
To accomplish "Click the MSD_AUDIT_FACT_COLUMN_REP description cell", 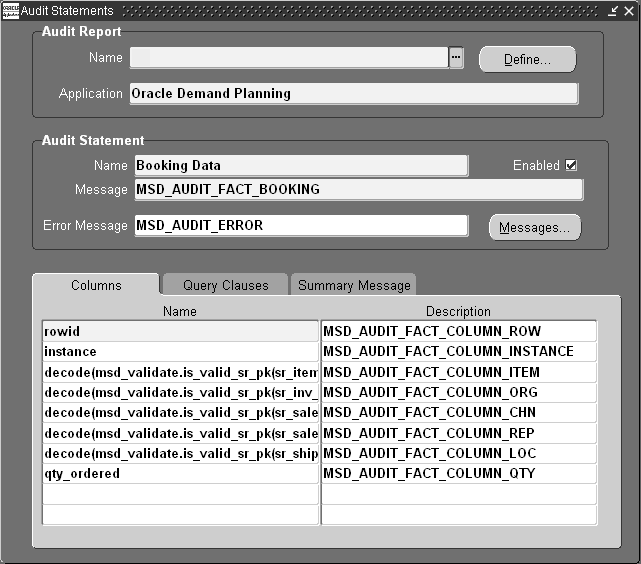I will (459, 433).
